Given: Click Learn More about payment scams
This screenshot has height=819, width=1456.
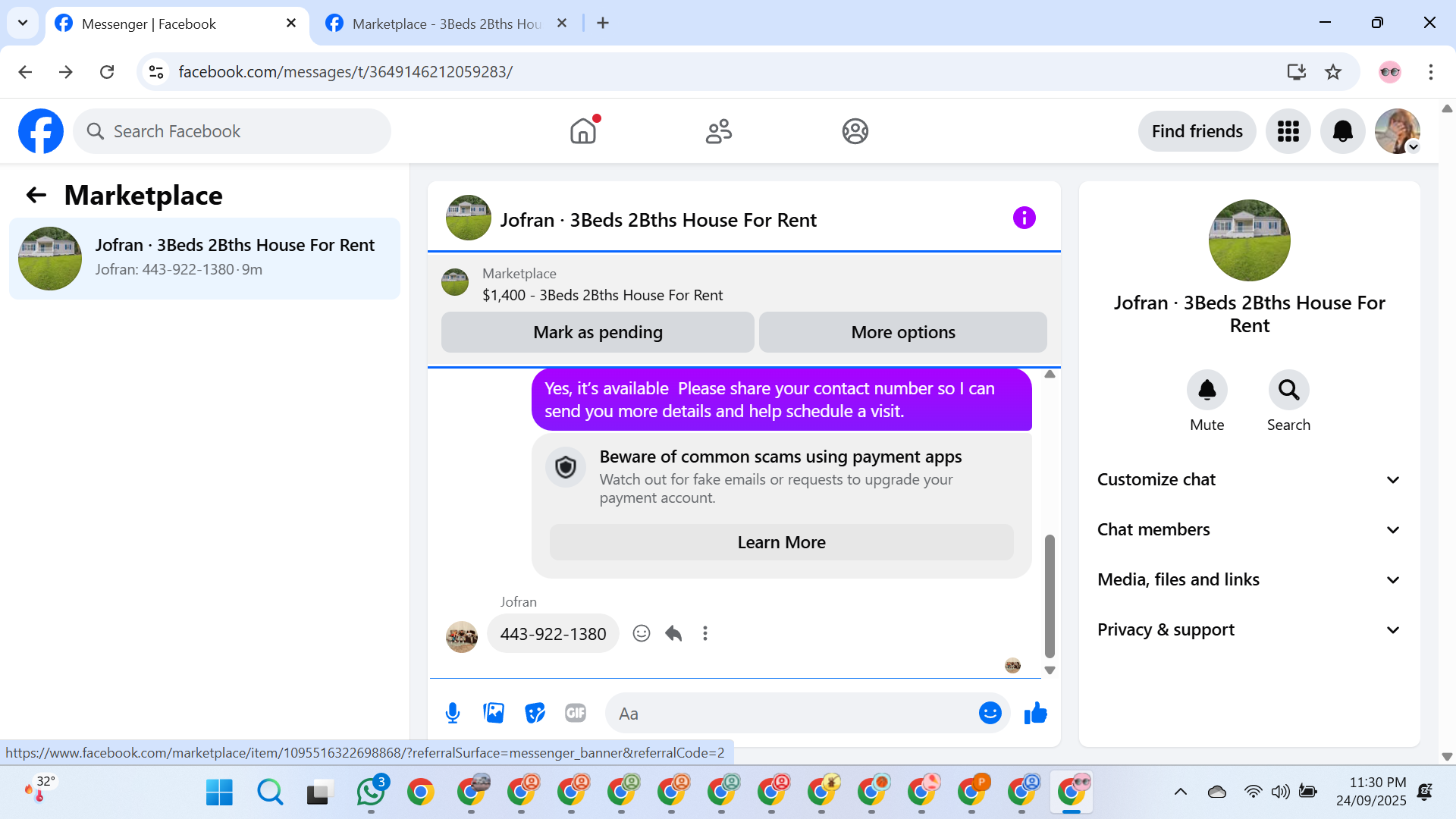Looking at the screenshot, I should tap(781, 543).
